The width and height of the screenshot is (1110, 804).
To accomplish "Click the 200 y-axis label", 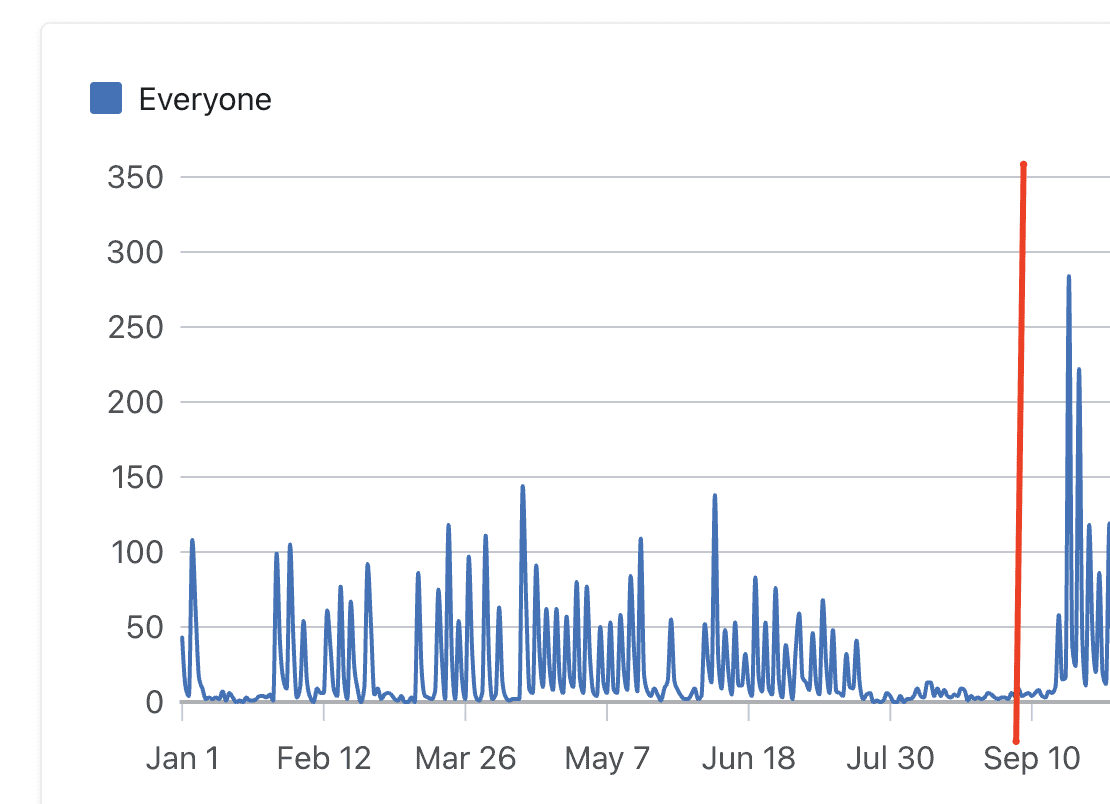I will point(135,402).
